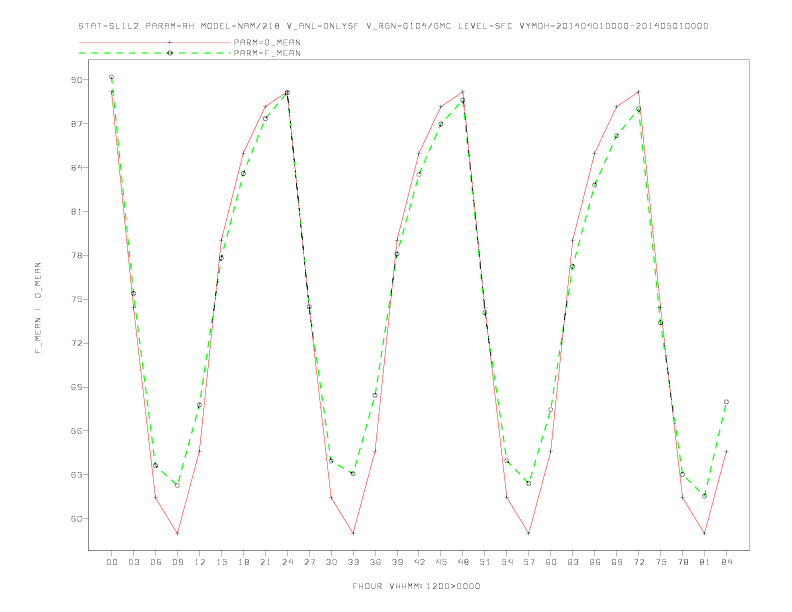Click the green F_MEAN circle at hour 36
Viewport: 792px width, 612px height.
(x=375, y=395)
